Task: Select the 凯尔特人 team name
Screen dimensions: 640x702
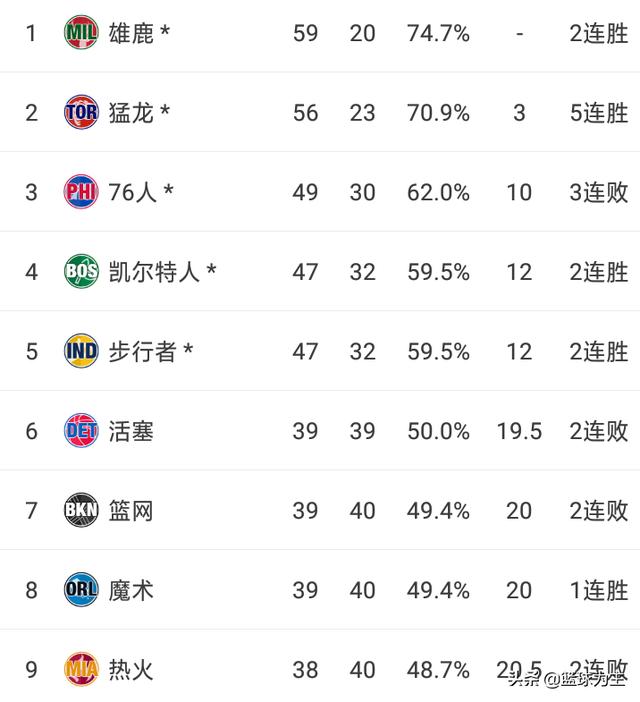Action: pyautogui.click(x=154, y=272)
